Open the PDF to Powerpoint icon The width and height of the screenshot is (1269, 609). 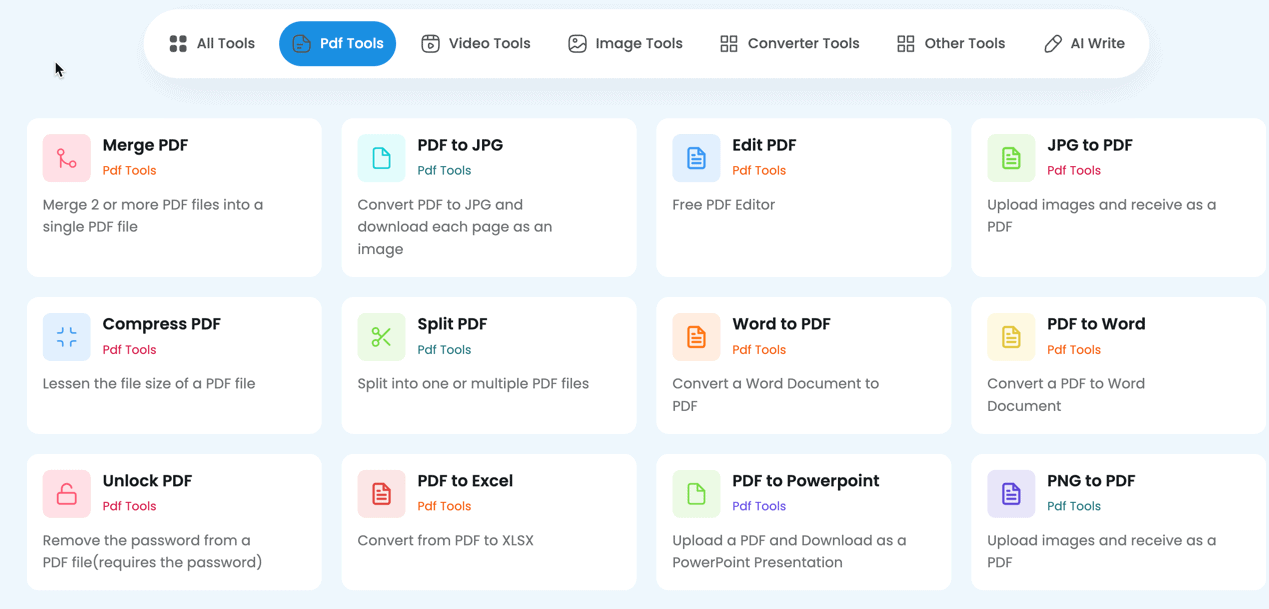tap(696, 493)
